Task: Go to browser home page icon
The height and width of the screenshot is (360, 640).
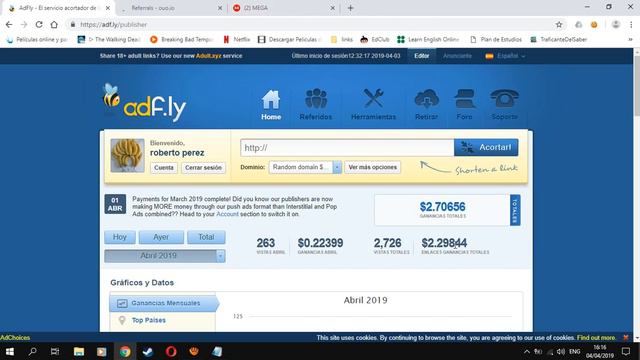Action: point(54,24)
